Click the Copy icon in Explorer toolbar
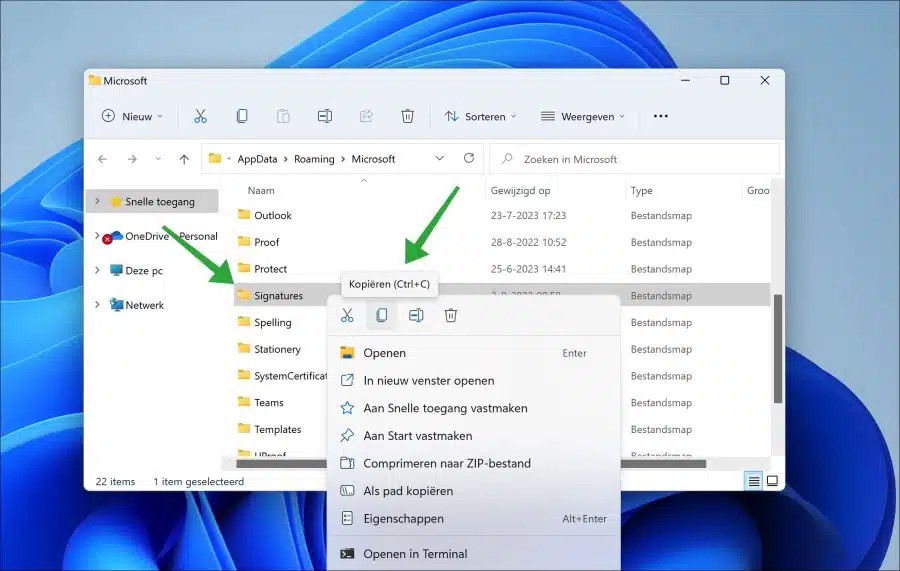Viewport: 900px width, 571px height. point(242,116)
